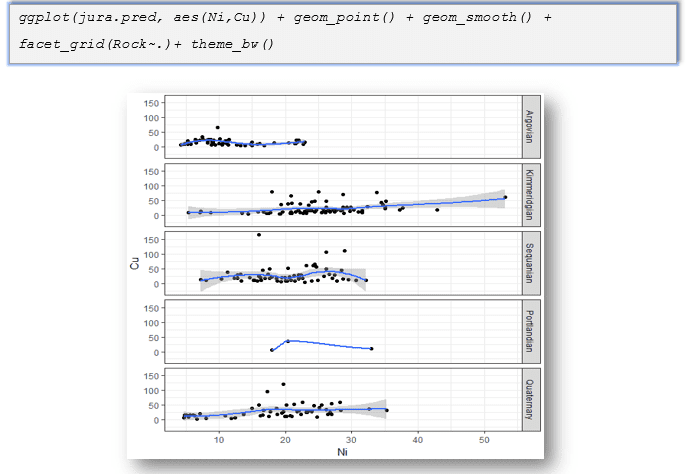Screen dimensions: 686x474
Task: Click the x-axis tick label 30
Action: pos(351,440)
